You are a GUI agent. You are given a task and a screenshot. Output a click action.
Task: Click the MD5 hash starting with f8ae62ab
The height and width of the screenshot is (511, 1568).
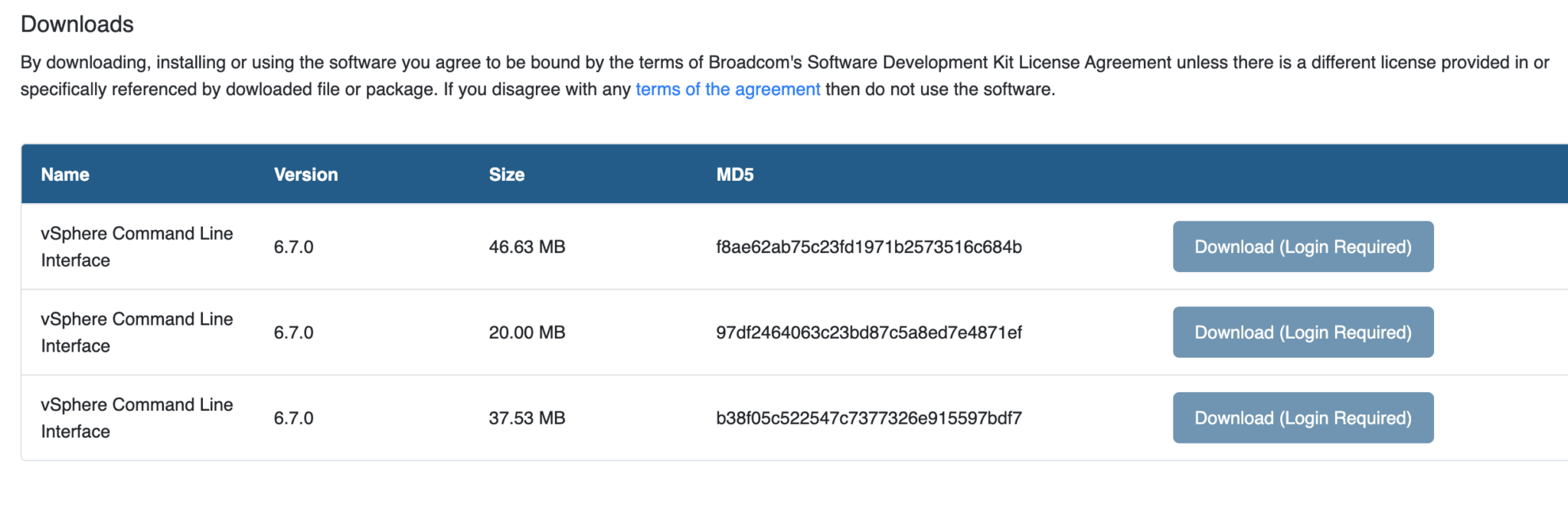point(868,247)
